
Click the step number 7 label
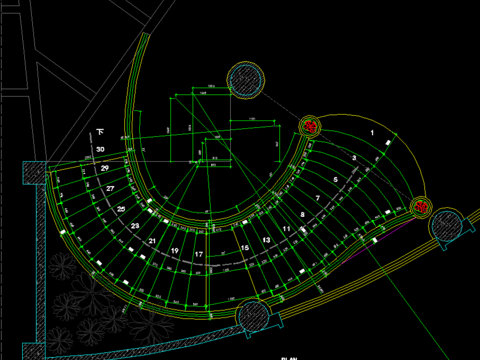318,198
